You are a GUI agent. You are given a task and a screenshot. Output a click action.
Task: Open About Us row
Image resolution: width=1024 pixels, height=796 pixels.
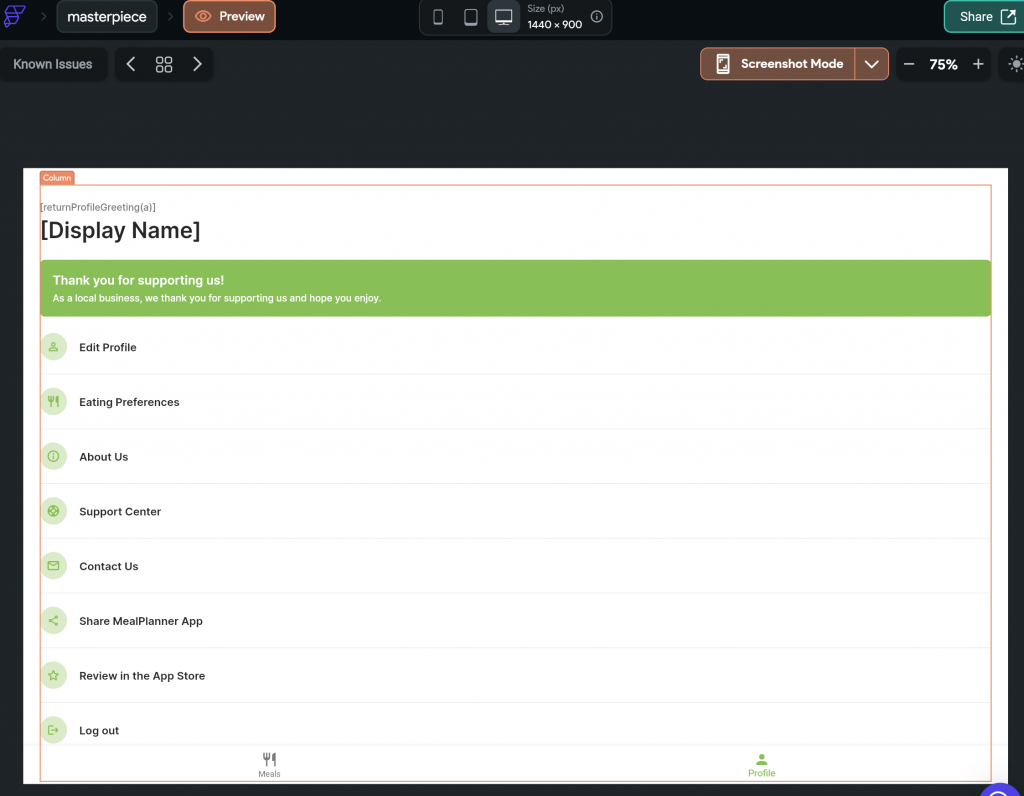515,456
